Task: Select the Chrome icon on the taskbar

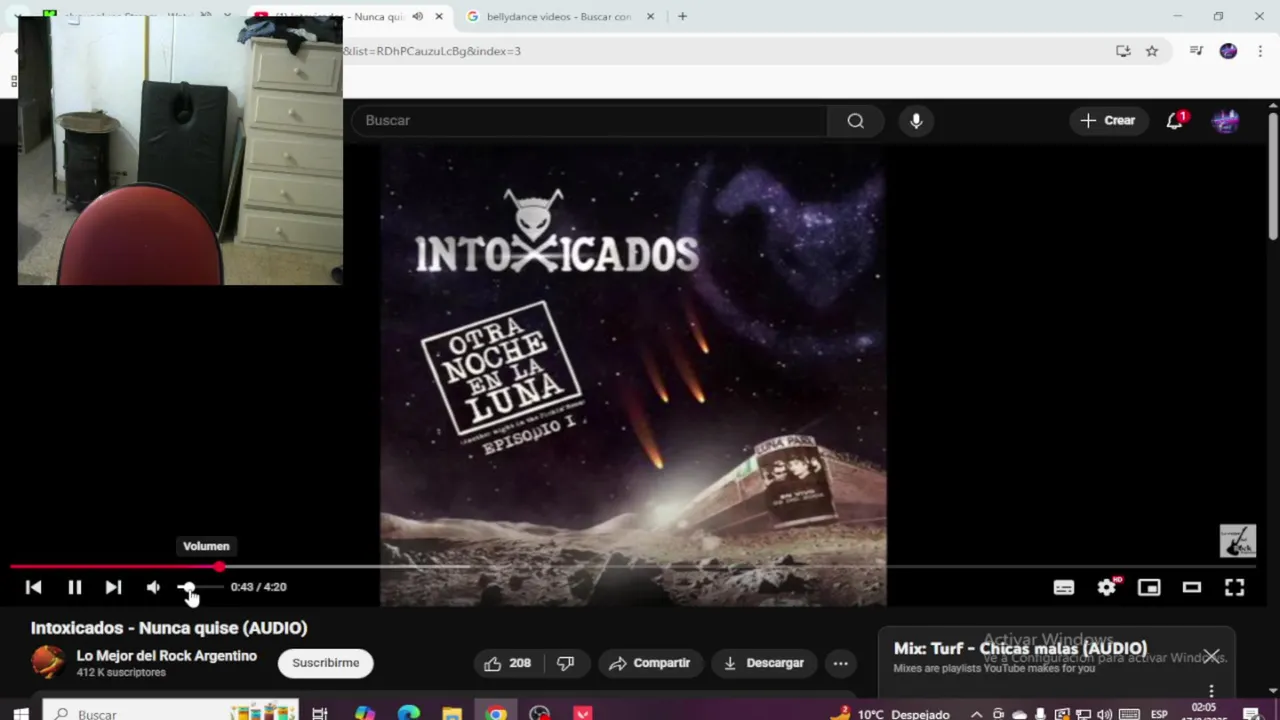Action: [496, 713]
